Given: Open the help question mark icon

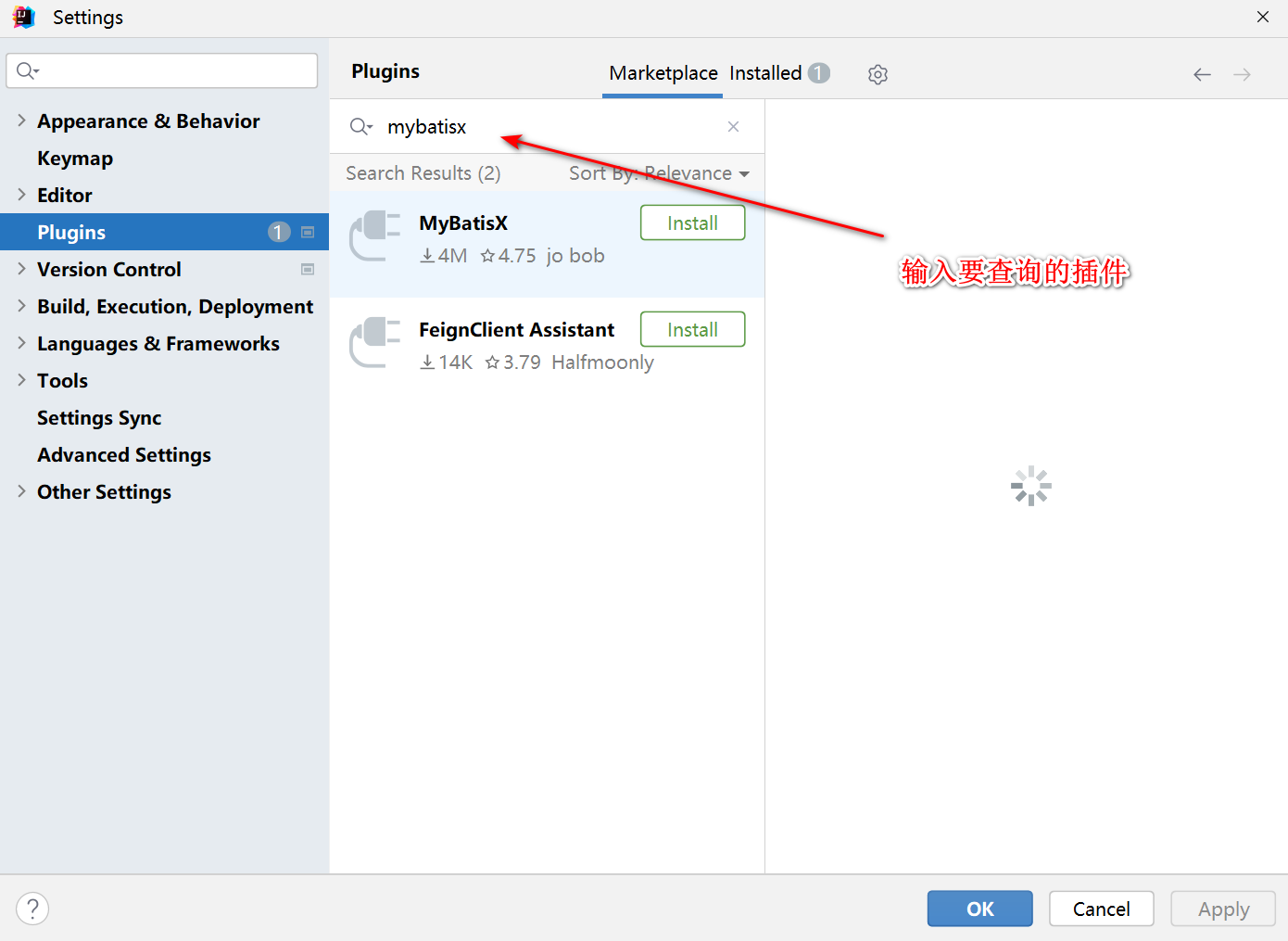Looking at the screenshot, I should (32, 909).
